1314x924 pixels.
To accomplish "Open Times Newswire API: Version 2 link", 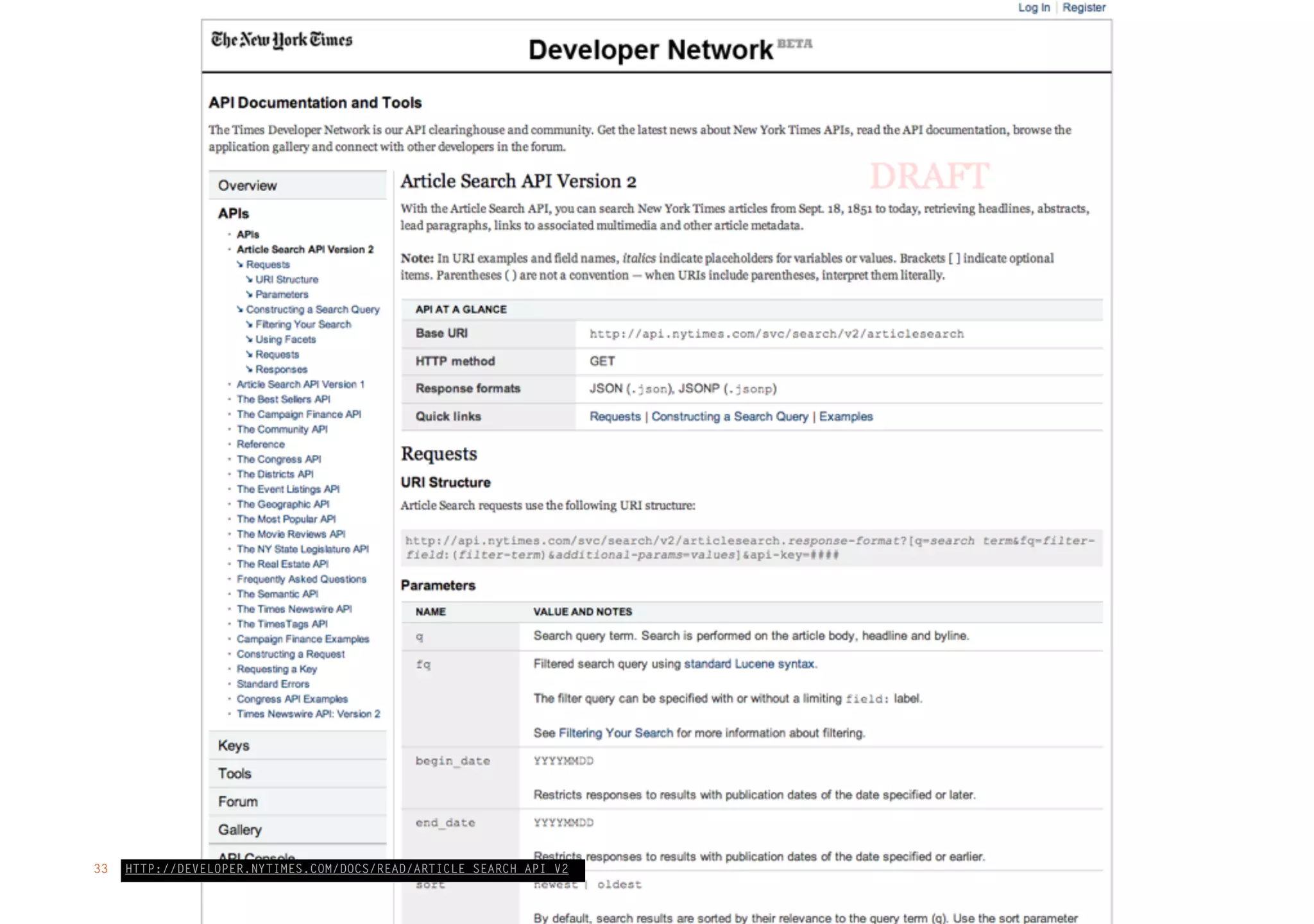I will tap(308, 714).
